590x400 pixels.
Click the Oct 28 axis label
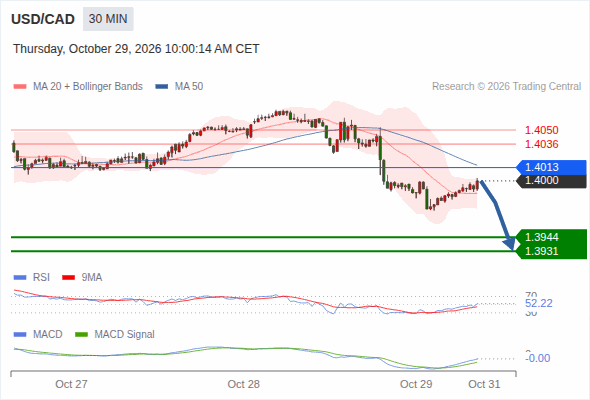(243, 384)
